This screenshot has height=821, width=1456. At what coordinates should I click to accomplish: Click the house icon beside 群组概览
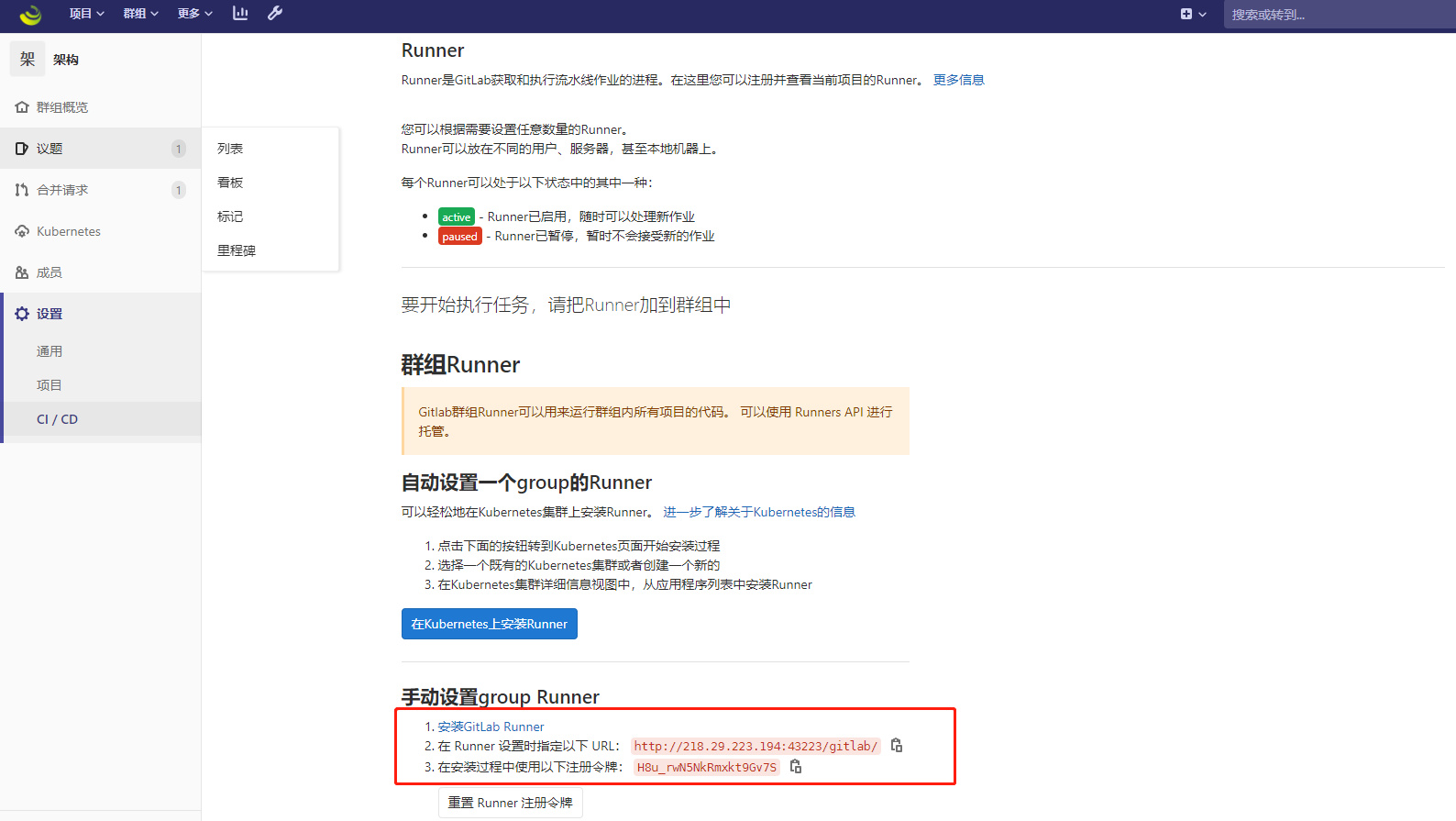click(x=22, y=107)
